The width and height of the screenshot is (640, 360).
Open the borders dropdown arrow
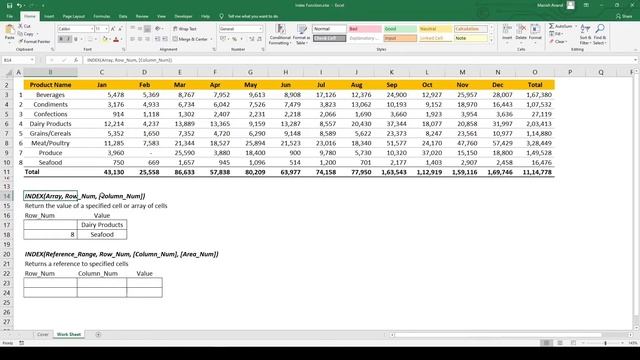pyautogui.click(x=96, y=39)
